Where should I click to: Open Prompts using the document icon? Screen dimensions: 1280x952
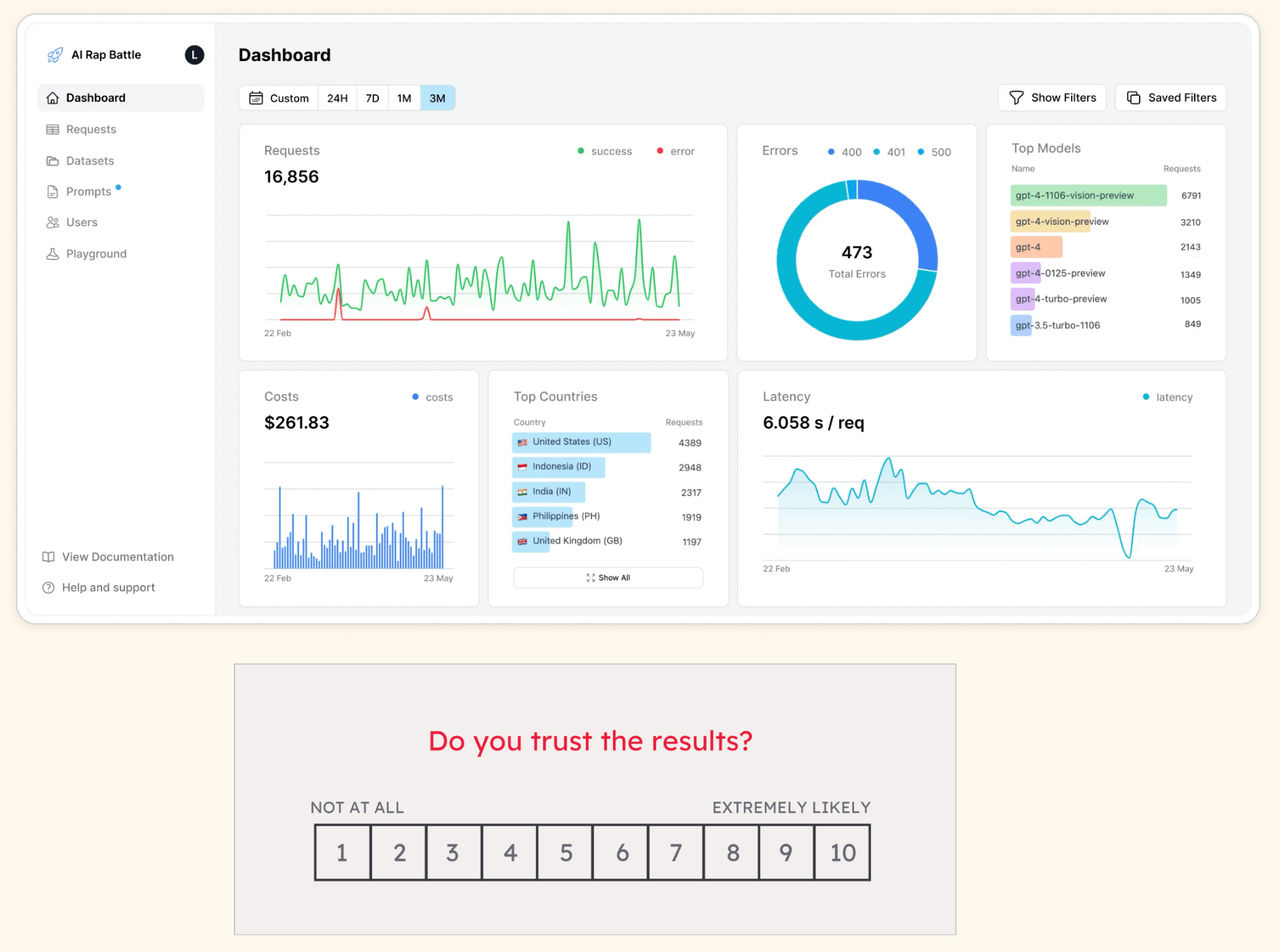tap(52, 192)
